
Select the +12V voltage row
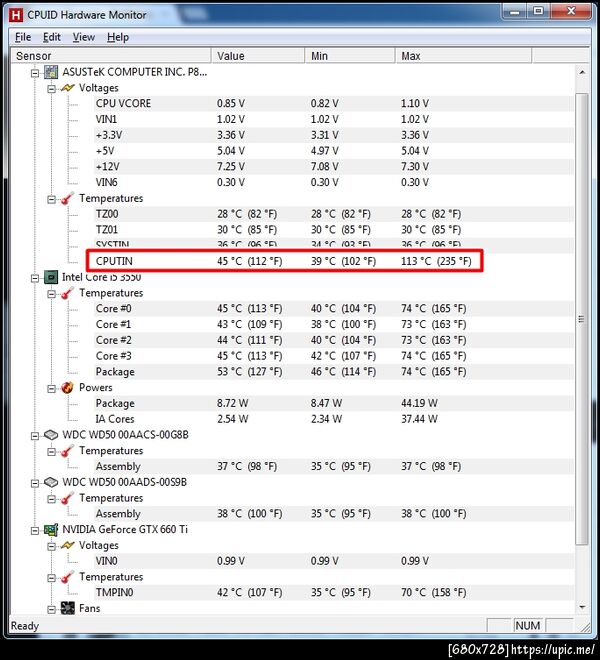[x=334, y=167]
